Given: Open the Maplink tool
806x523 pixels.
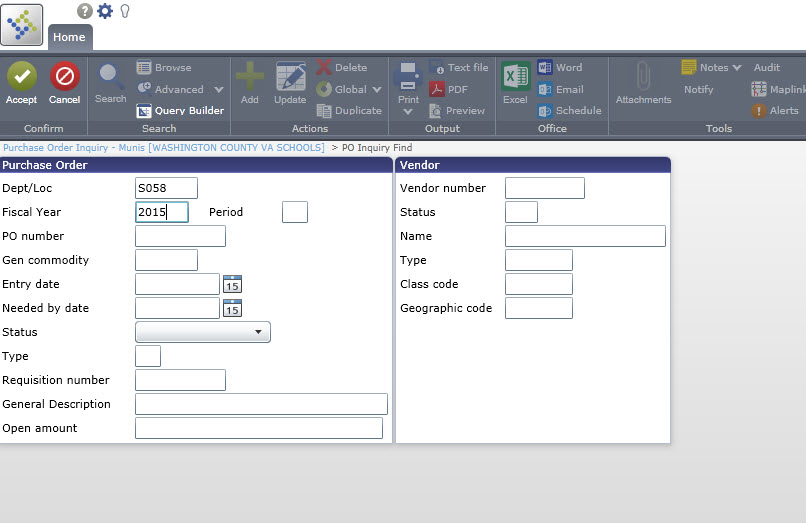Looking at the screenshot, I should pyautogui.click(x=778, y=89).
